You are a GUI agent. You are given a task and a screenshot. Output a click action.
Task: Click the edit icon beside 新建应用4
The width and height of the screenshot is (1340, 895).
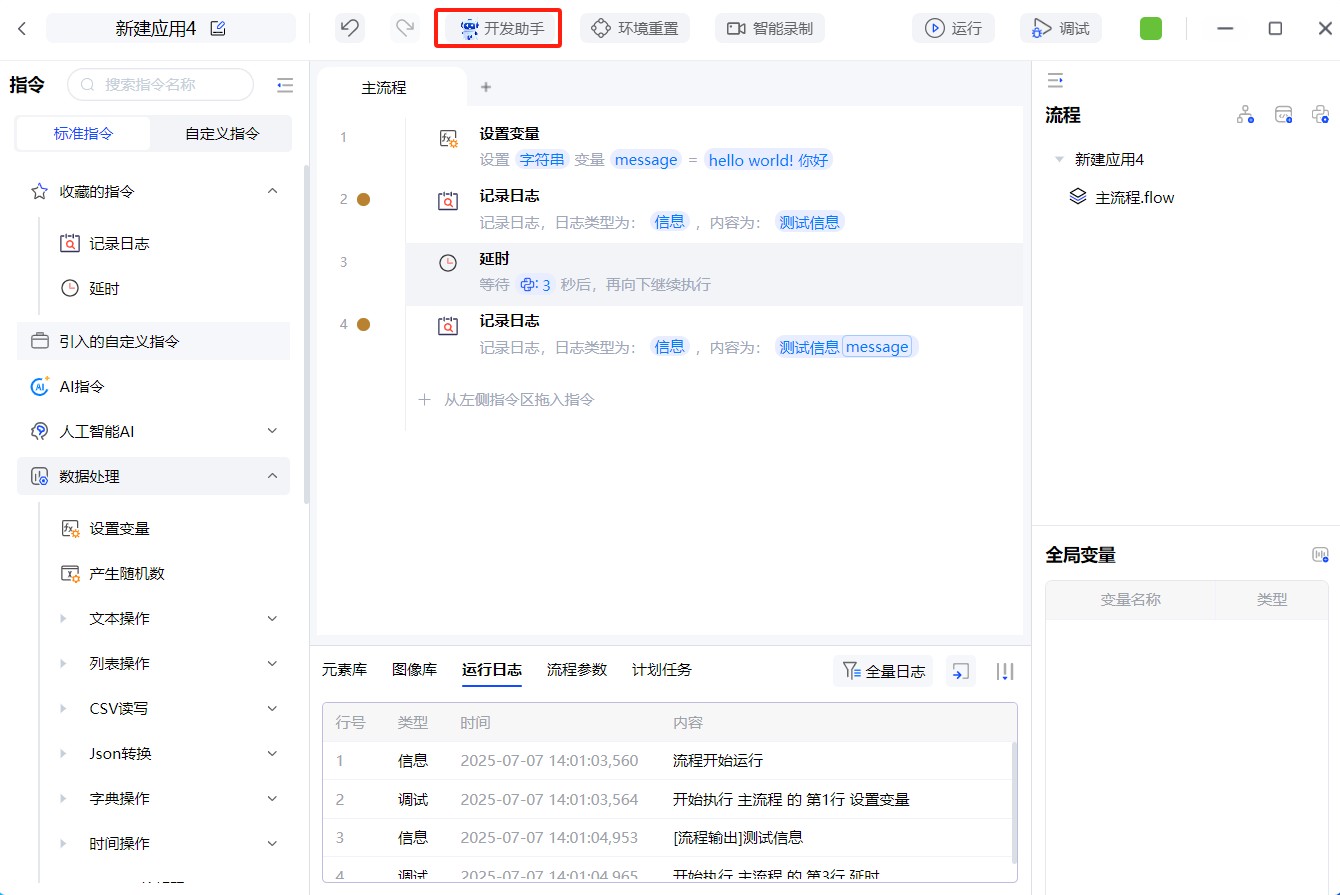coord(218,28)
